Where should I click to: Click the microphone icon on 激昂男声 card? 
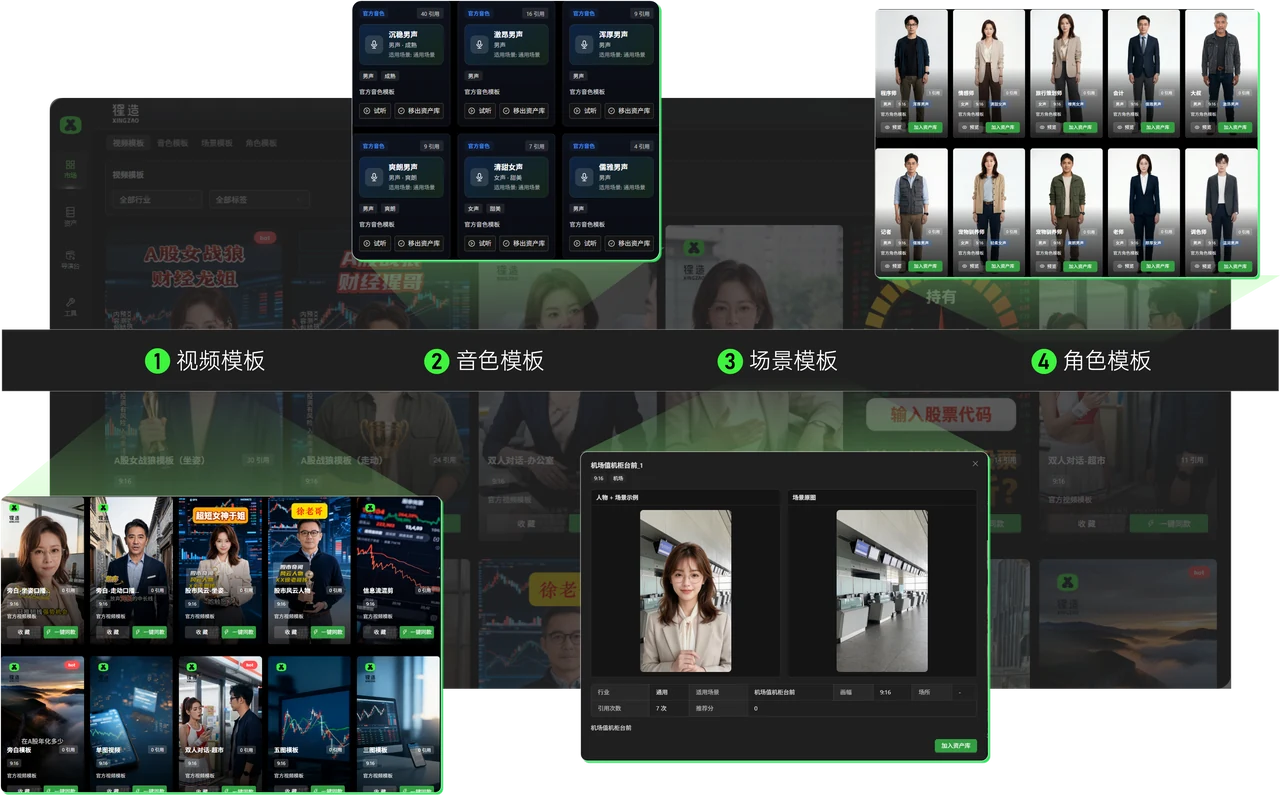click(x=479, y=45)
